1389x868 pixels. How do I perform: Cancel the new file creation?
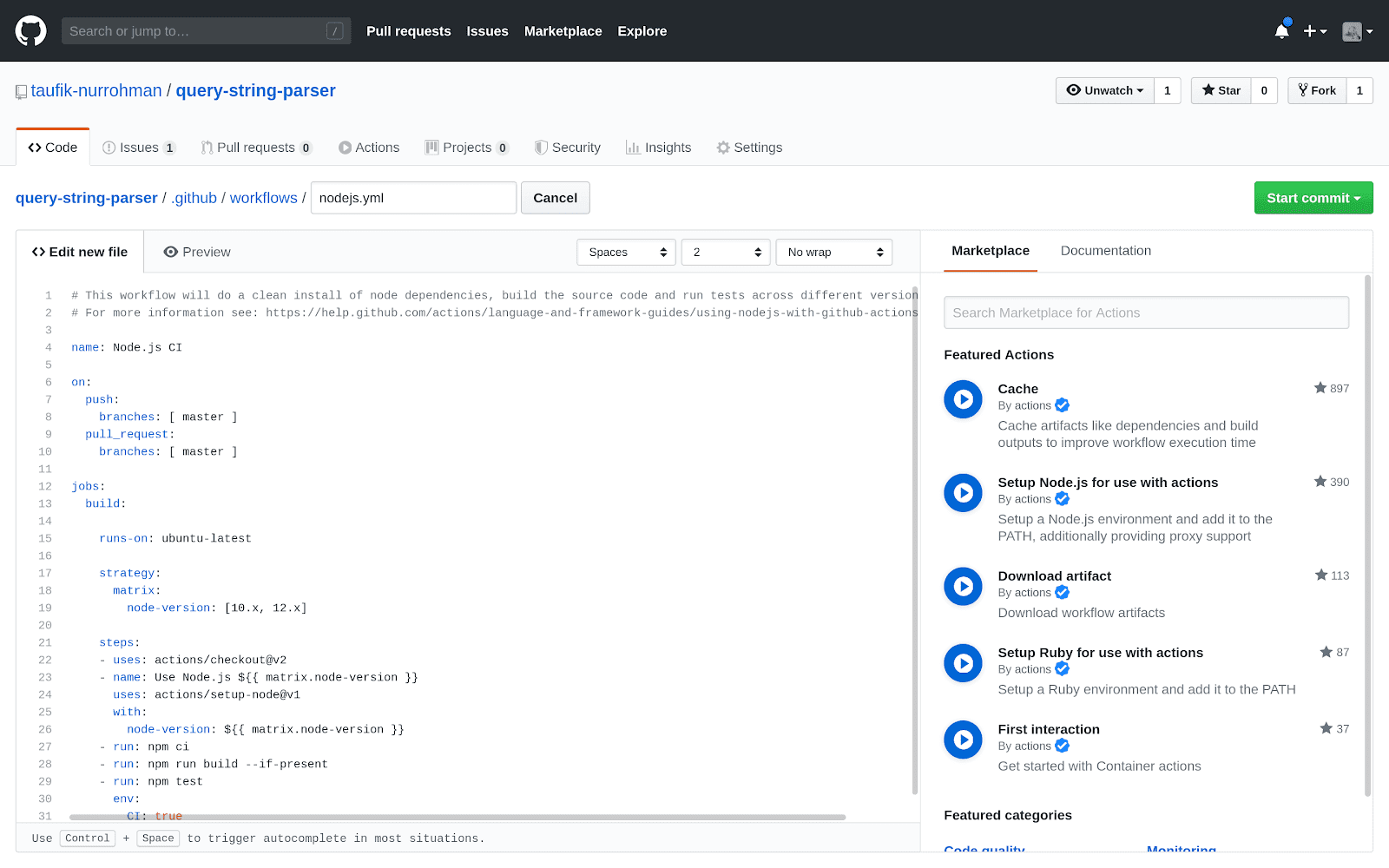coord(556,198)
